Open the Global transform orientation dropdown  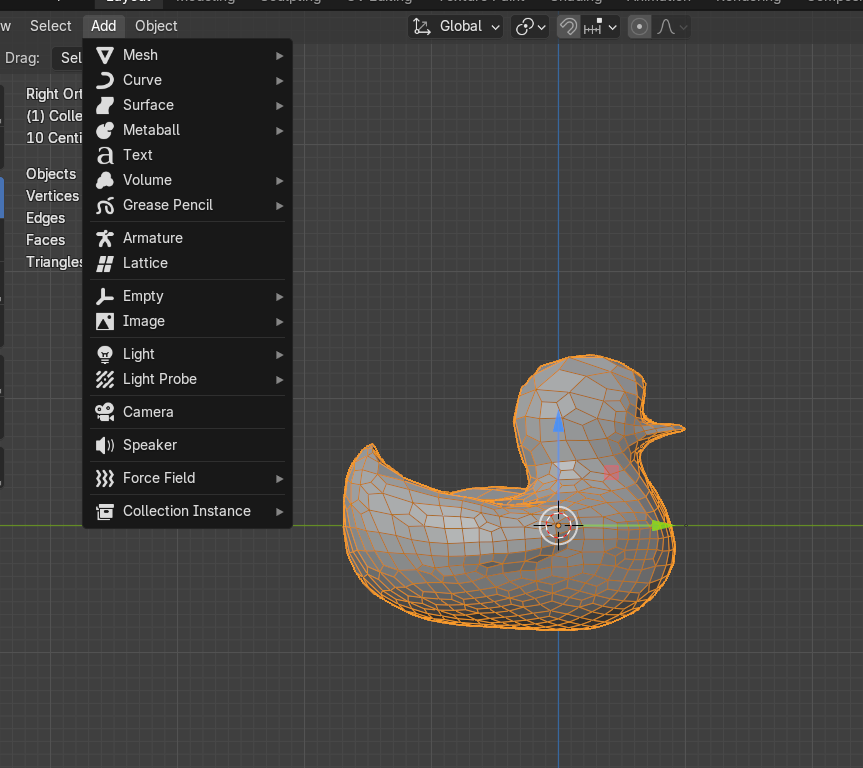pyautogui.click(x=456, y=26)
